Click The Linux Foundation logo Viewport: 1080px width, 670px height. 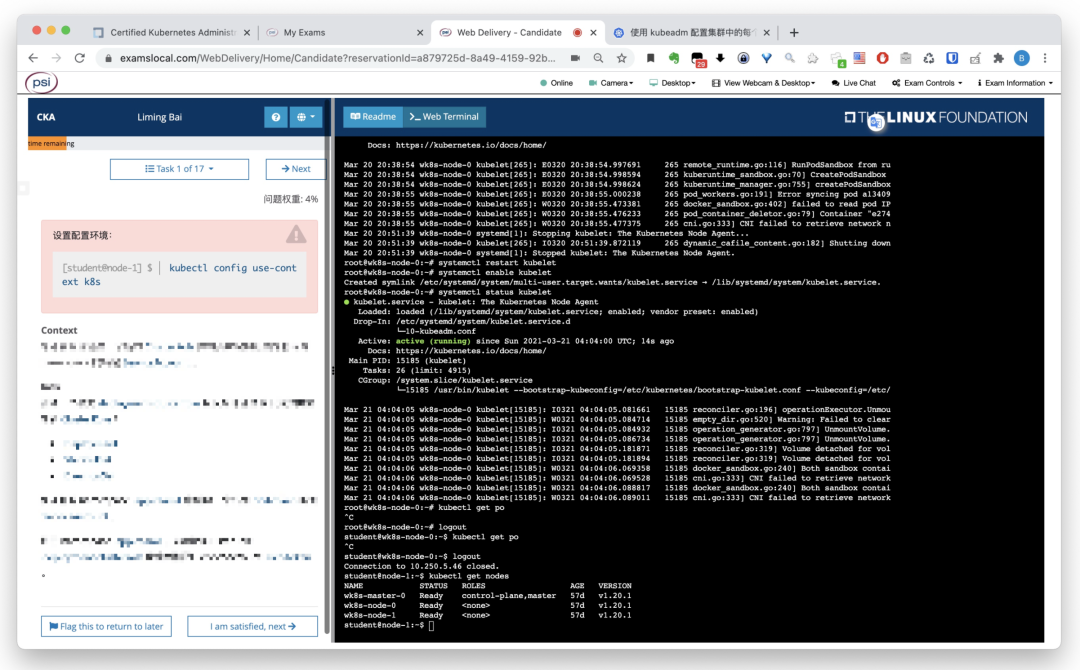(x=936, y=118)
